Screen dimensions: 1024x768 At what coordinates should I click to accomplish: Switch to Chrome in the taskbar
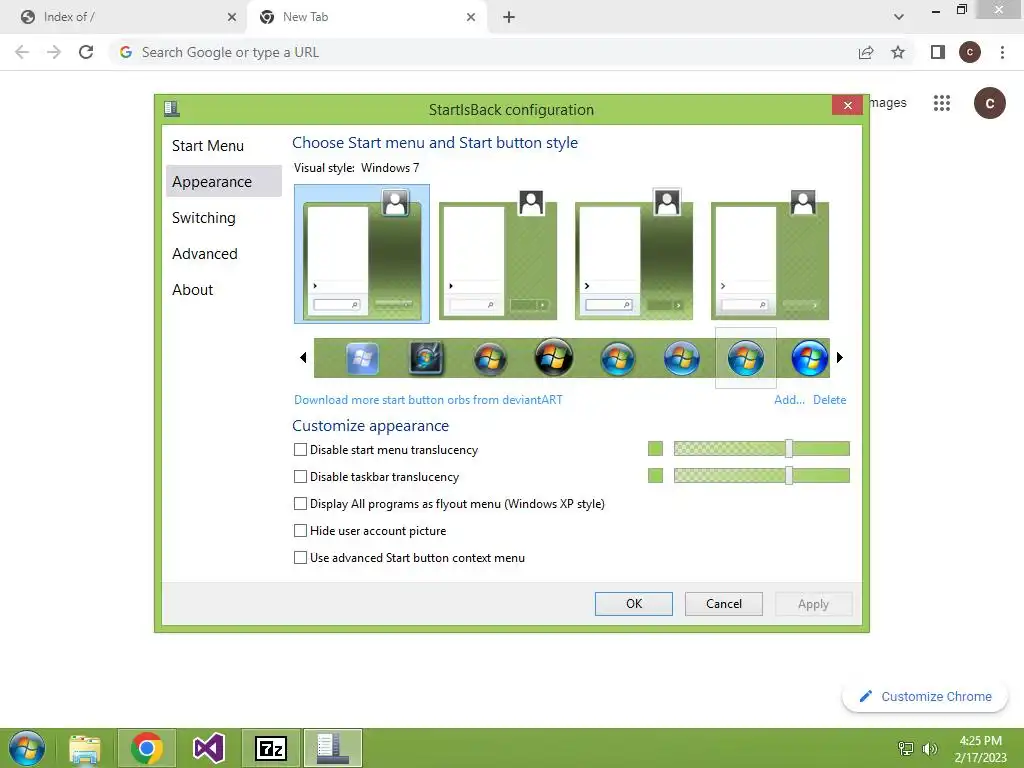[146, 748]
